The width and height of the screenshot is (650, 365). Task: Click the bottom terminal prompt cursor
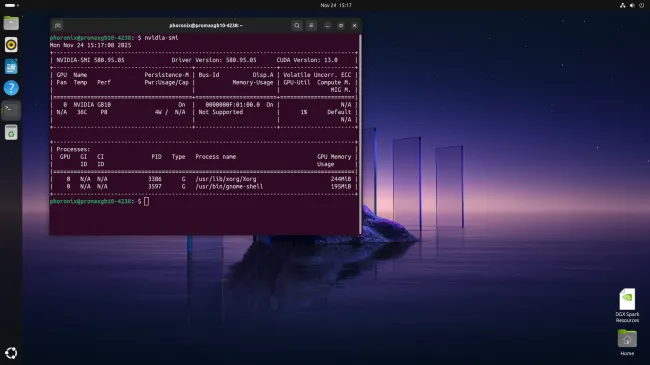[146, 202]
